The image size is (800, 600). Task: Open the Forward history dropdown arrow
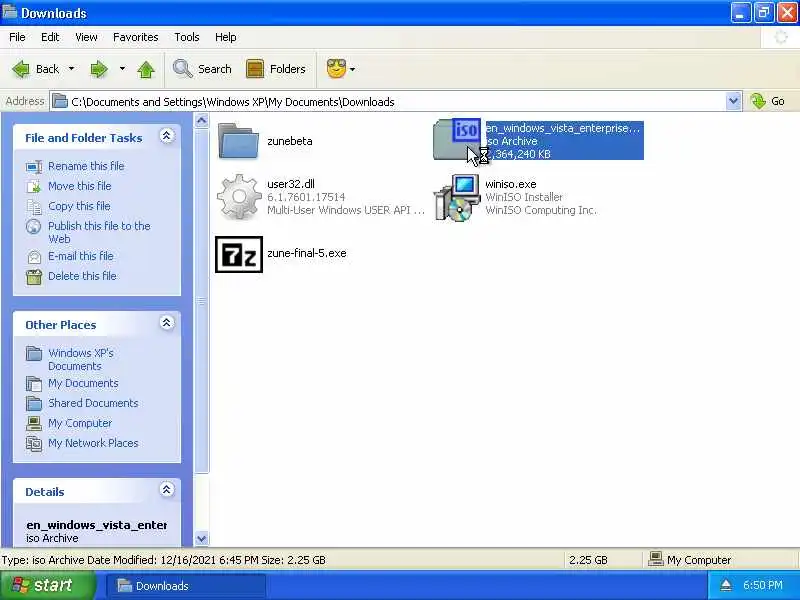coord(122,68)
